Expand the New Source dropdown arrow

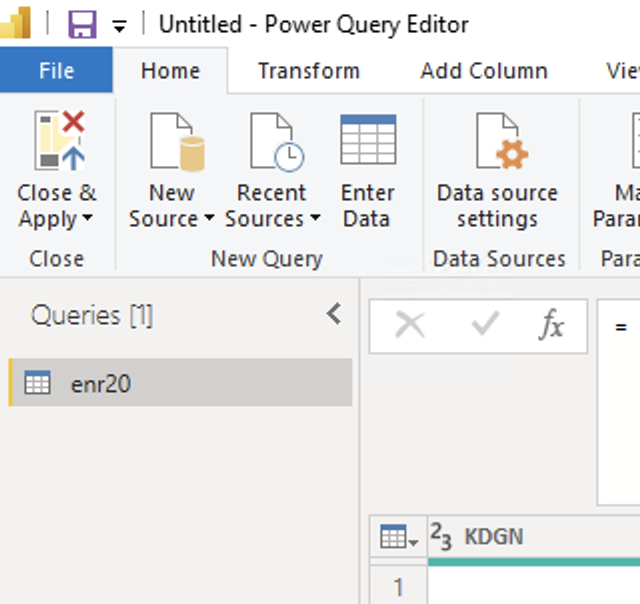pyautogui.click(x=209, y=218)
